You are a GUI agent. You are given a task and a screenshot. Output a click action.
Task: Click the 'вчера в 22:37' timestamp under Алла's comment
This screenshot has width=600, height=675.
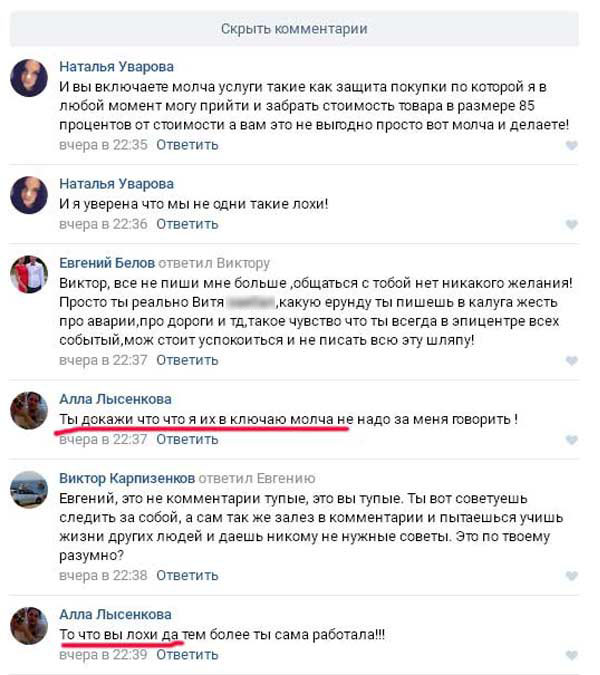click(x=103, y=440)
